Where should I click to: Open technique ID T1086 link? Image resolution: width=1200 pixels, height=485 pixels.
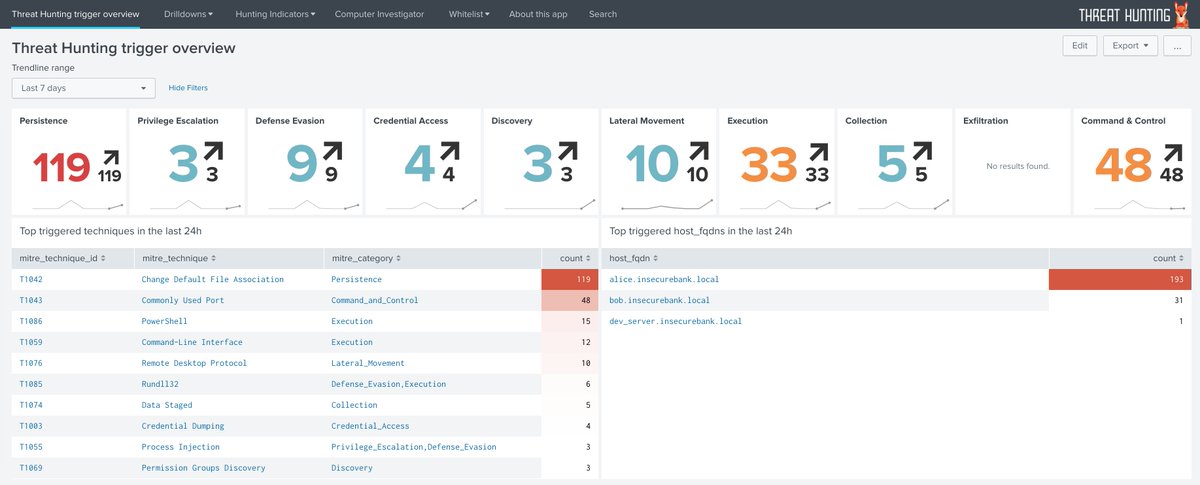click(x=32, y=321)
